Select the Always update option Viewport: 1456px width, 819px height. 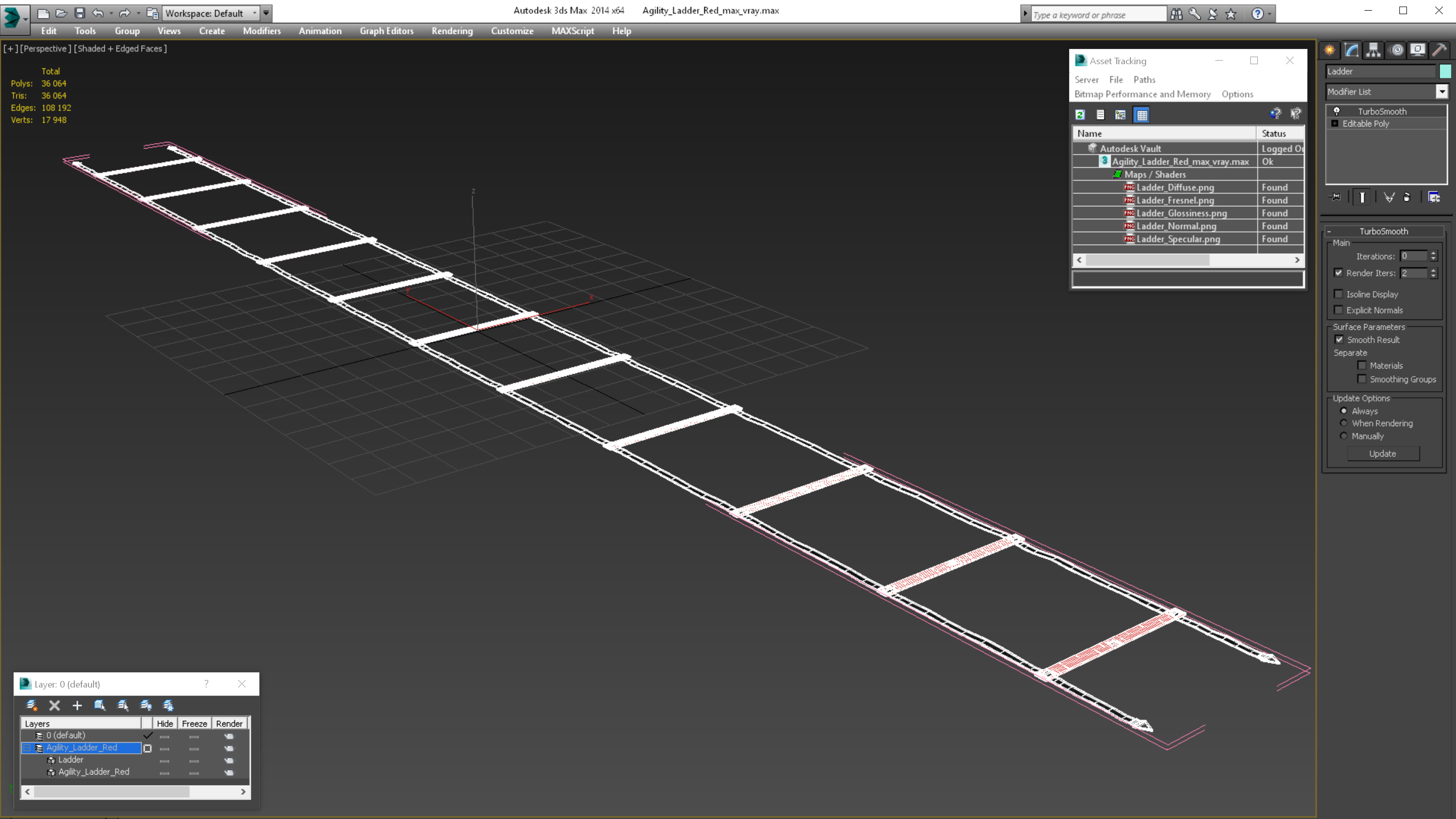pos(1344,411)
